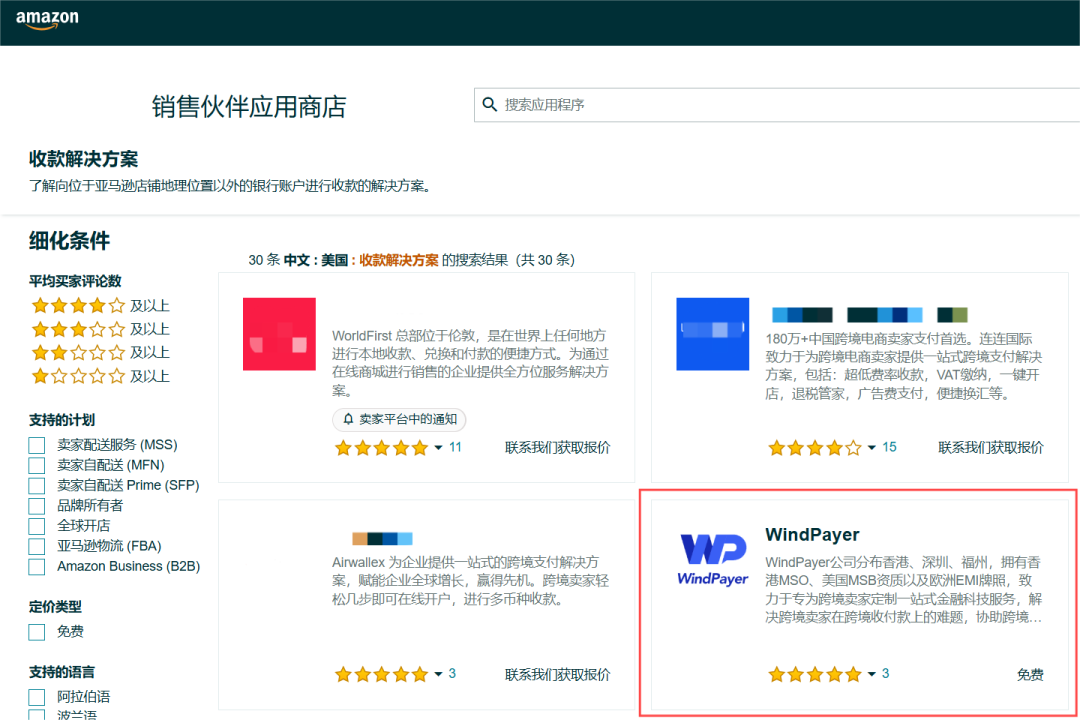Click 联系我们获取报价 on 连连国际 card
Viewport: 1080px width, 720px height.
click(990, 448)
